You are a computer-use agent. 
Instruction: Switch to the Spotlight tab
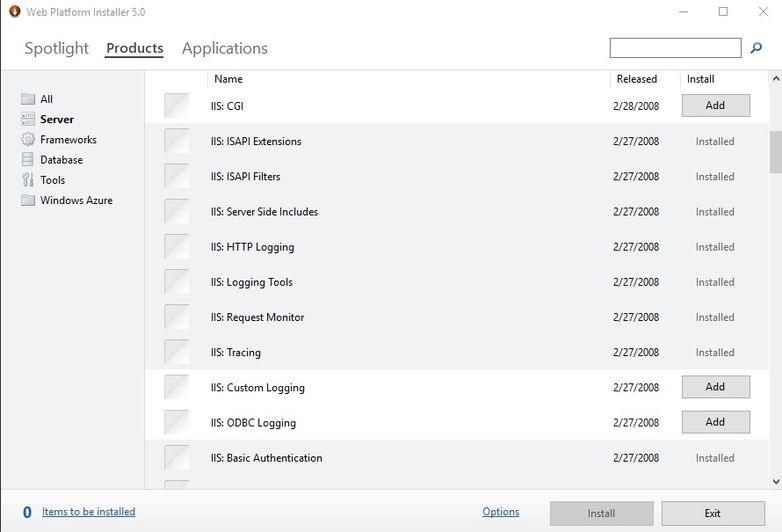(56, 48)
